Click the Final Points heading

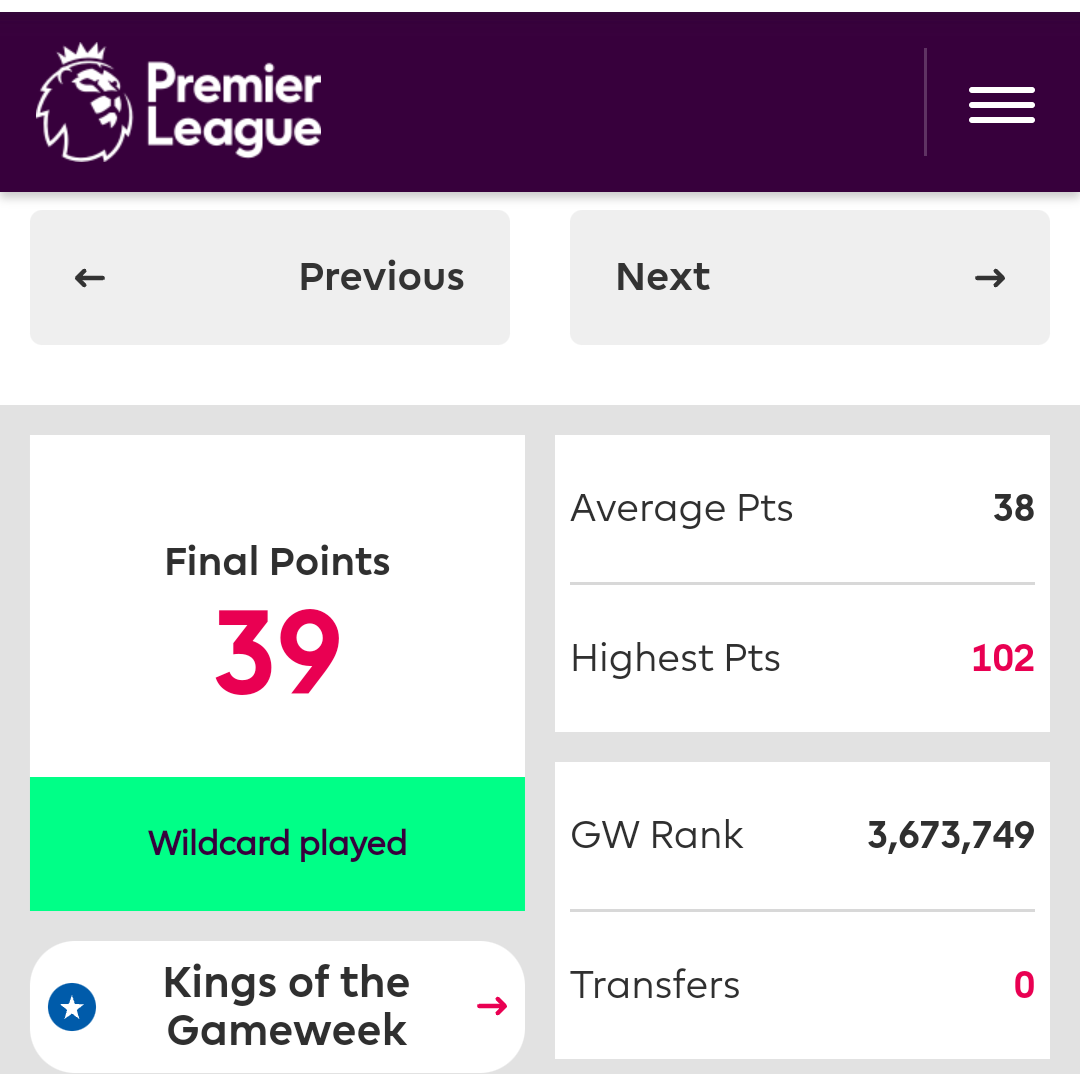coord(278,561)
